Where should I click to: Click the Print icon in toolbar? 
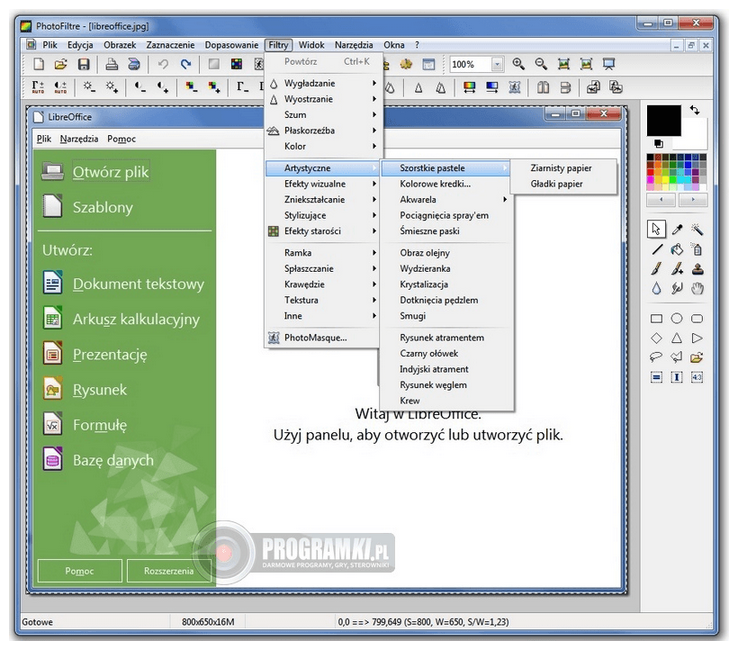pyautogui.click(x=111, y=64)
